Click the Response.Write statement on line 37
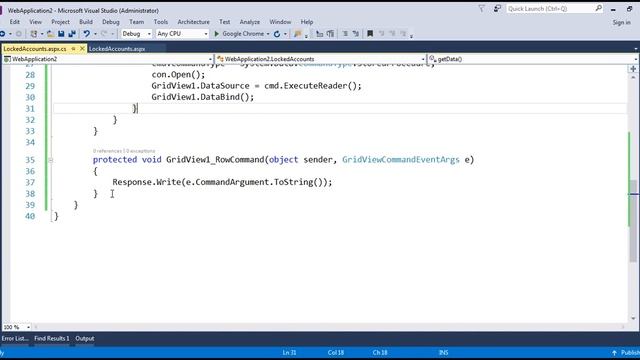640x360 pixels. pos(222,182)
